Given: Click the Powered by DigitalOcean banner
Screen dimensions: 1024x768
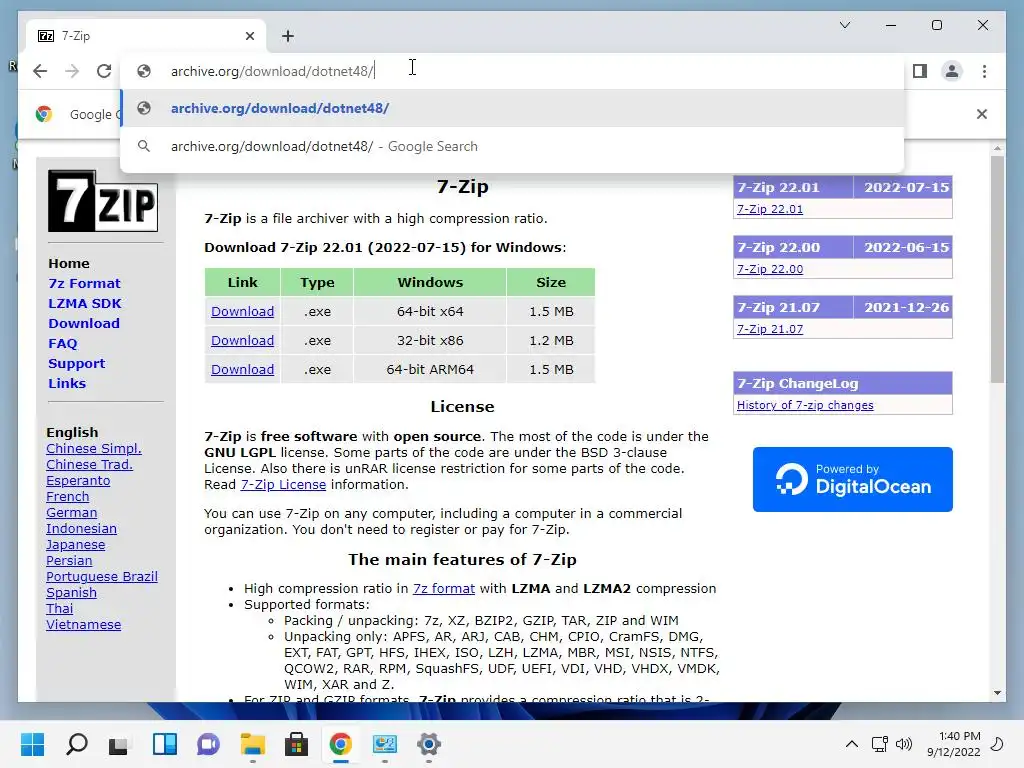Looking at the screenshot, I should 852,479.
